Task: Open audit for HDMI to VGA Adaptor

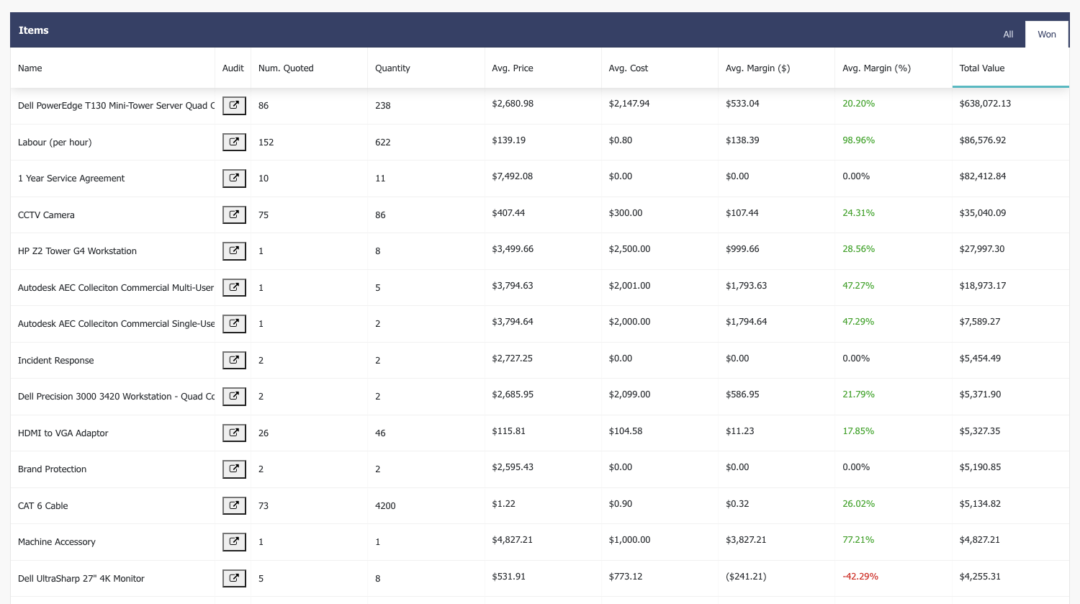Action: coord(234,433)
